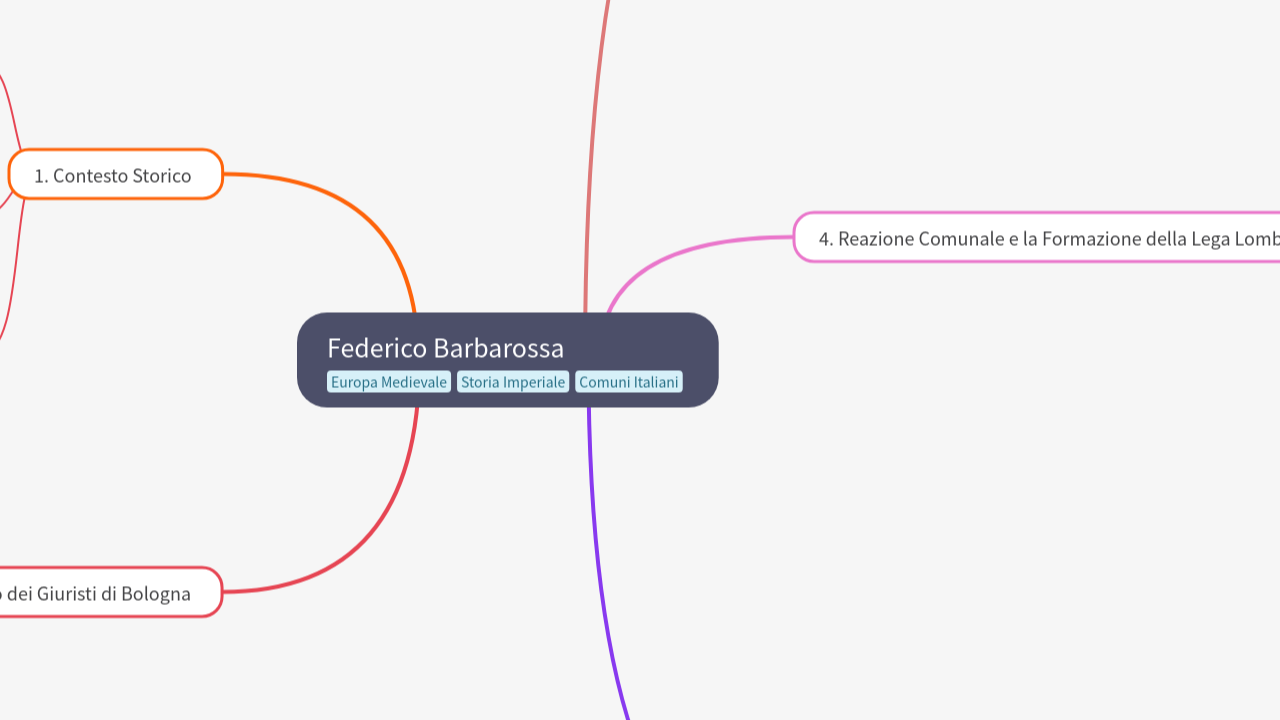Click the border of the Contesto Storico node
The width and height of the screenshot is (1280, 720).
pyautogui.click(x=113, y=153)
